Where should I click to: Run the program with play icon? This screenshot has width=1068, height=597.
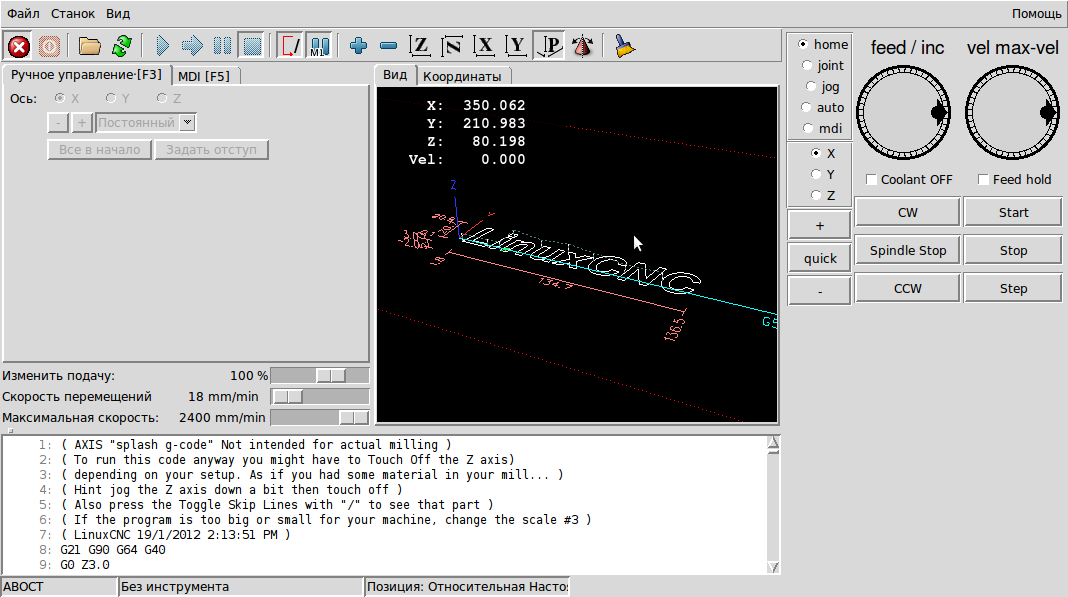(162, 46)
